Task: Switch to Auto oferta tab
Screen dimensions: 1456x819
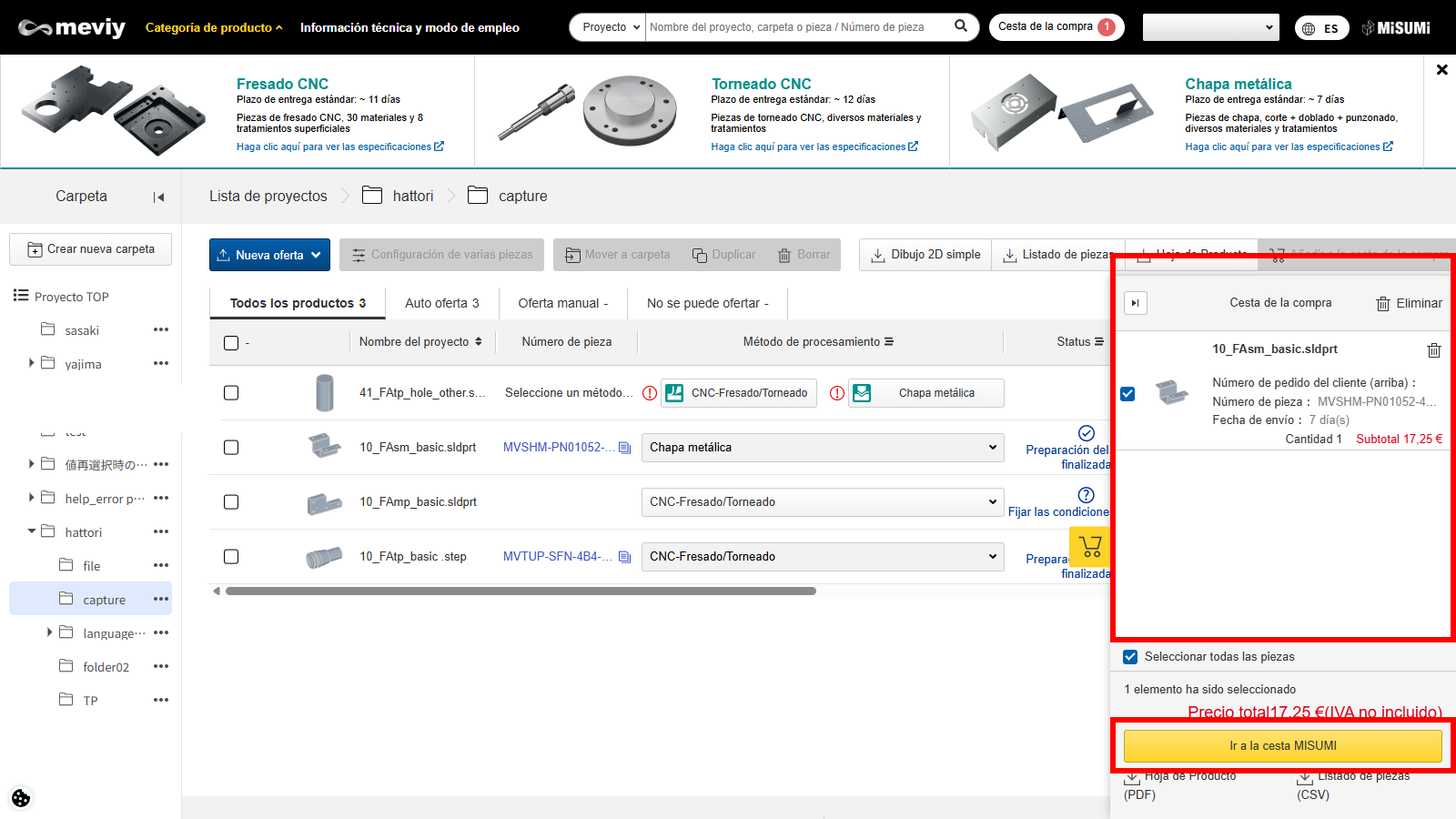Action: tap(441, 303)
